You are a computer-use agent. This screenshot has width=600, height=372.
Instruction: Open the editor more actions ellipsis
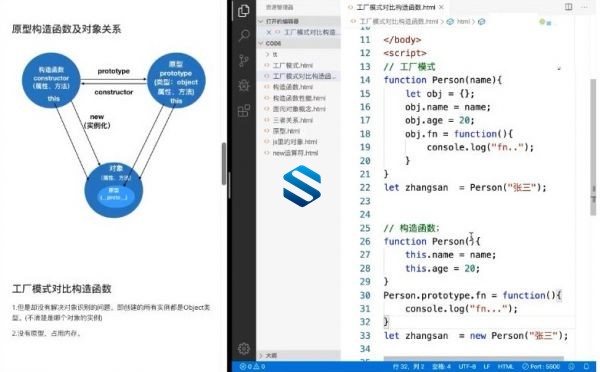coord(584,7)
